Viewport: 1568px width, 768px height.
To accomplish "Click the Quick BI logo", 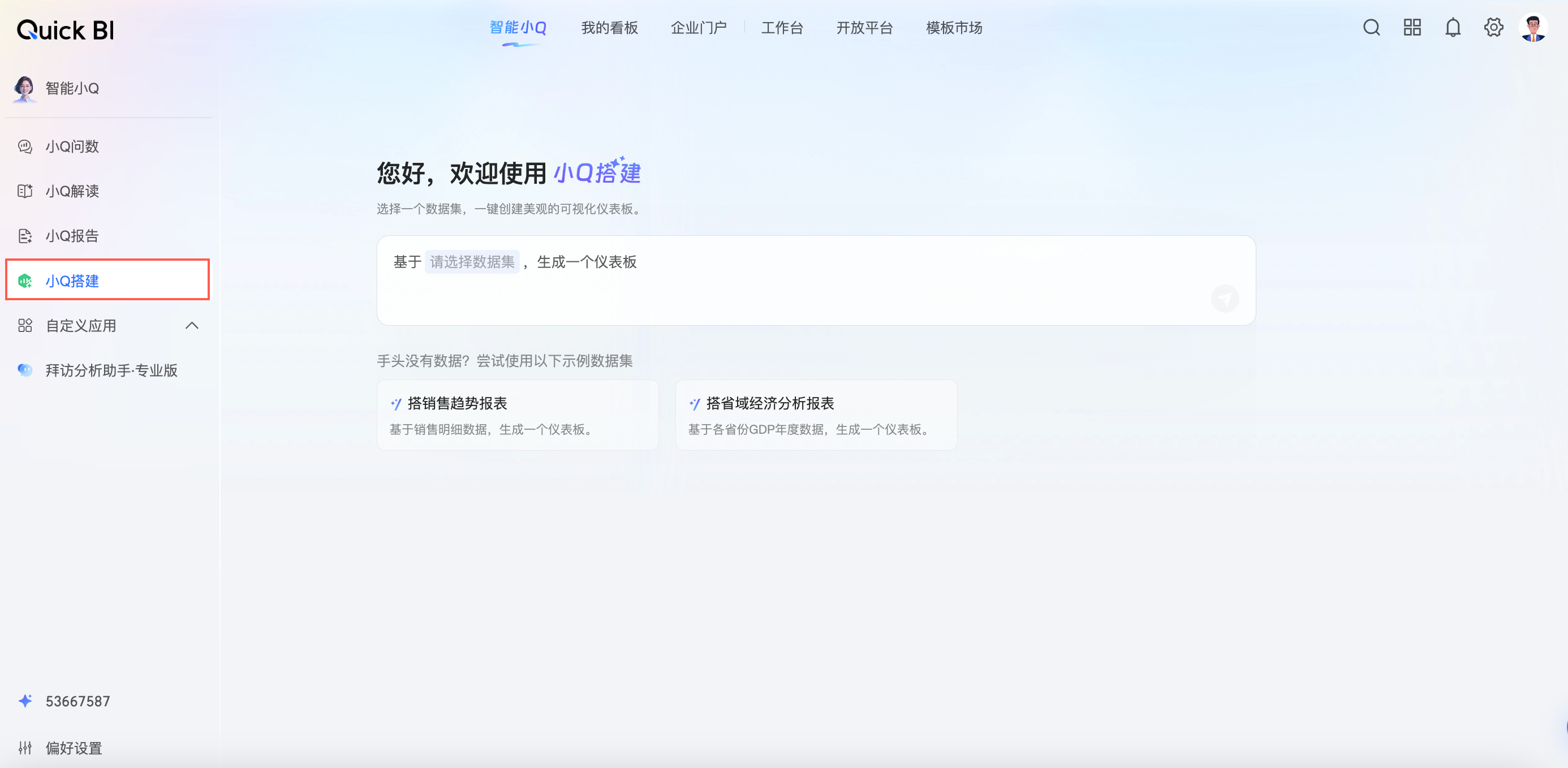I will pos(65,29).
